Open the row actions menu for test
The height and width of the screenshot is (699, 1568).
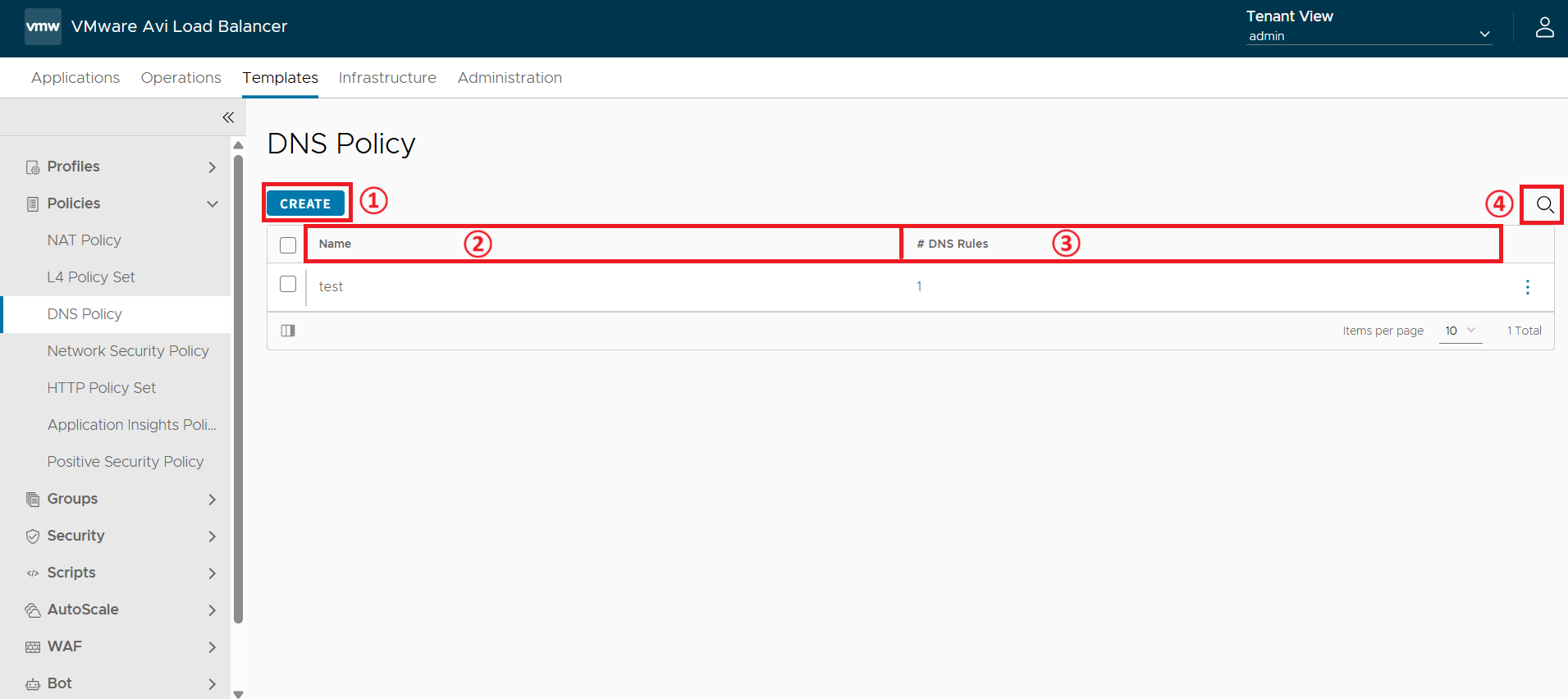(x=1527, y=286)
